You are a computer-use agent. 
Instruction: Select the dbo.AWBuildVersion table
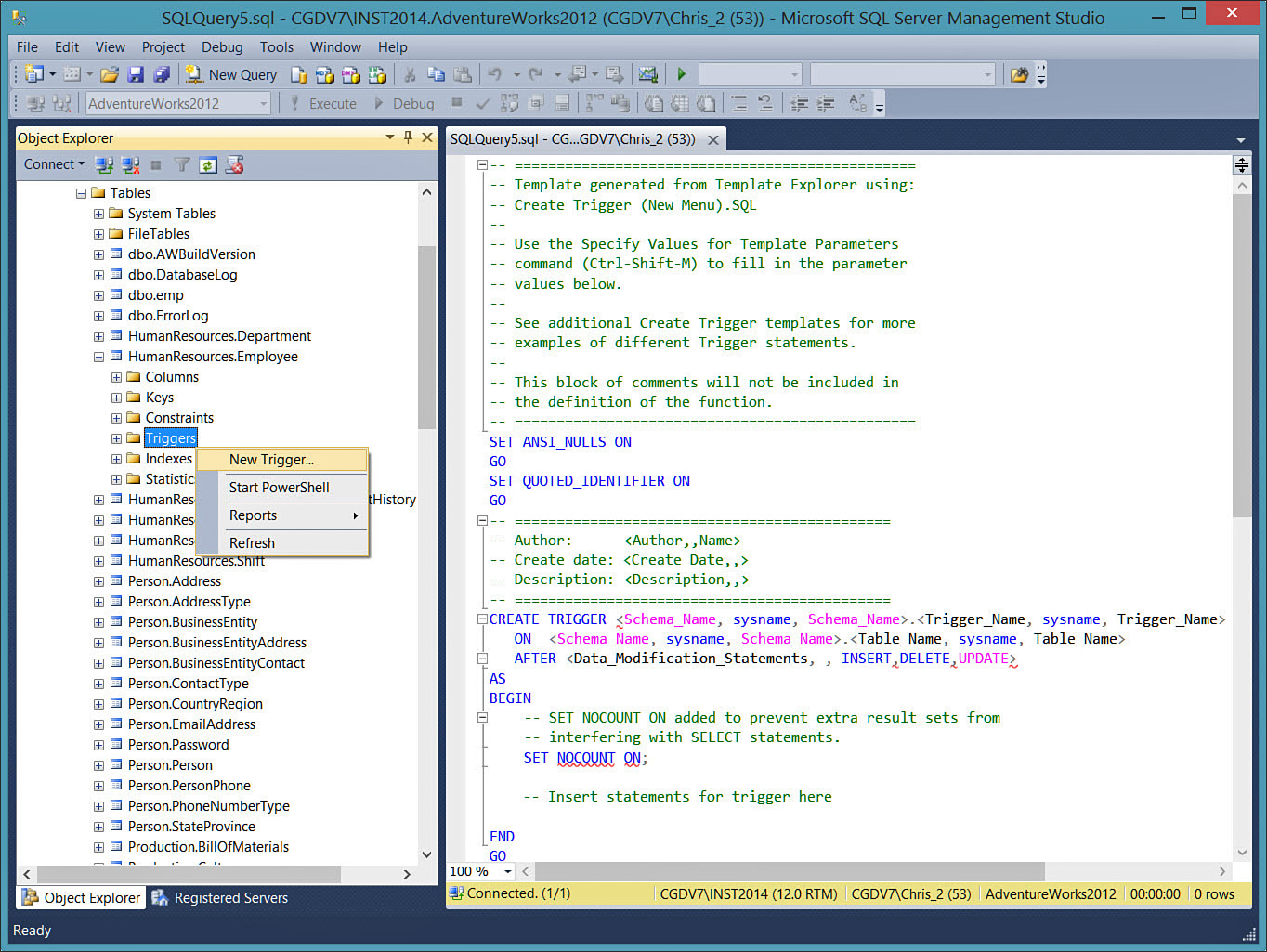coord(191,254)
